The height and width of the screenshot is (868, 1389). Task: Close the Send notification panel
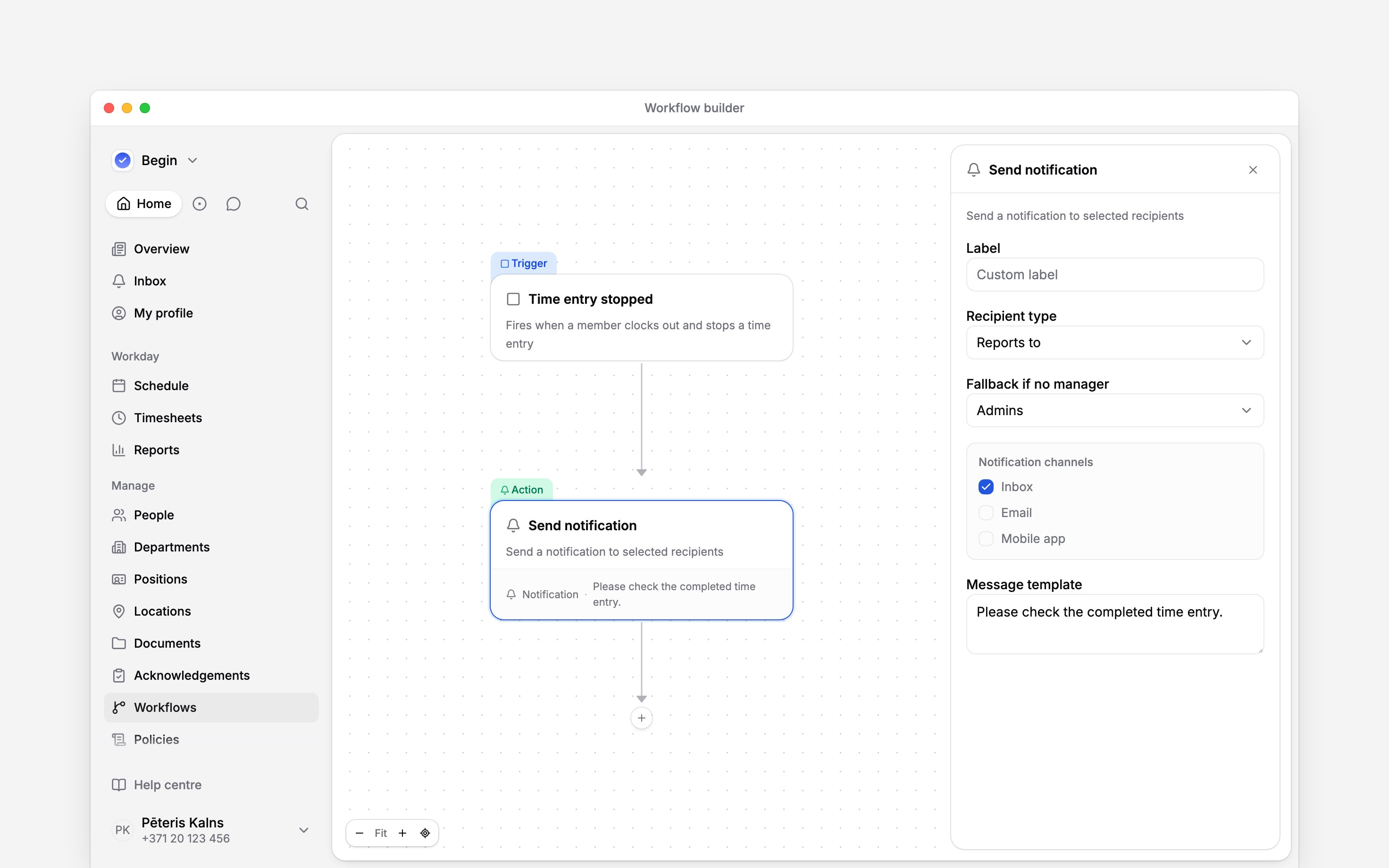1253,170
